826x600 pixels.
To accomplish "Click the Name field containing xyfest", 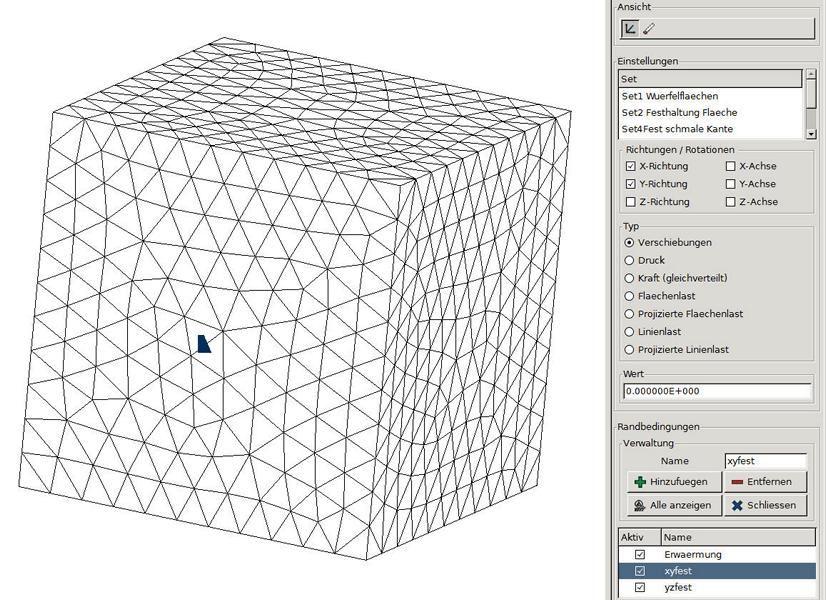I will click(x=765, y=461).
